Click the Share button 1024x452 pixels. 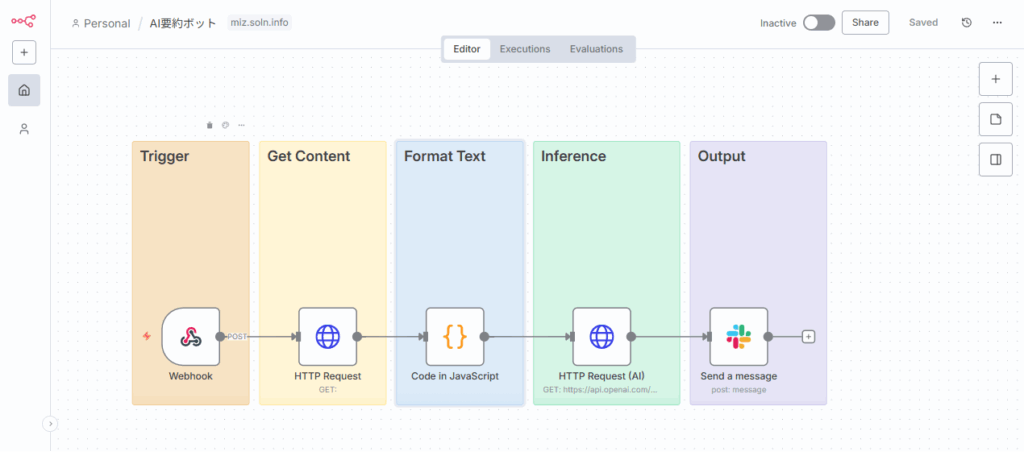[865, 23]
